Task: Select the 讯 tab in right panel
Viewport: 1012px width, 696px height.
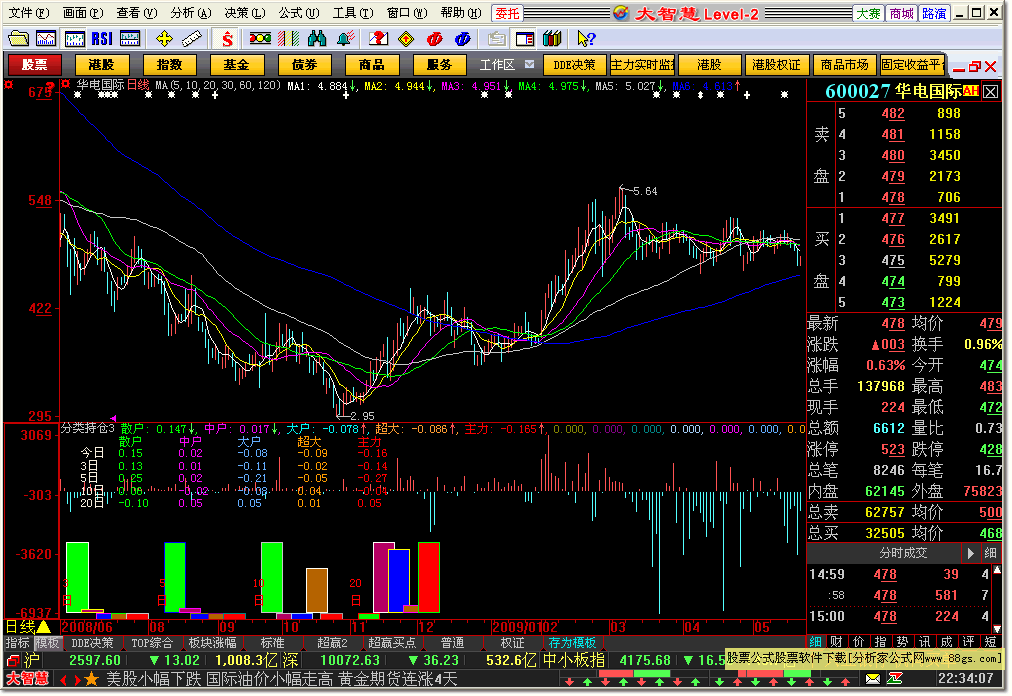Action: click(925, 642)
